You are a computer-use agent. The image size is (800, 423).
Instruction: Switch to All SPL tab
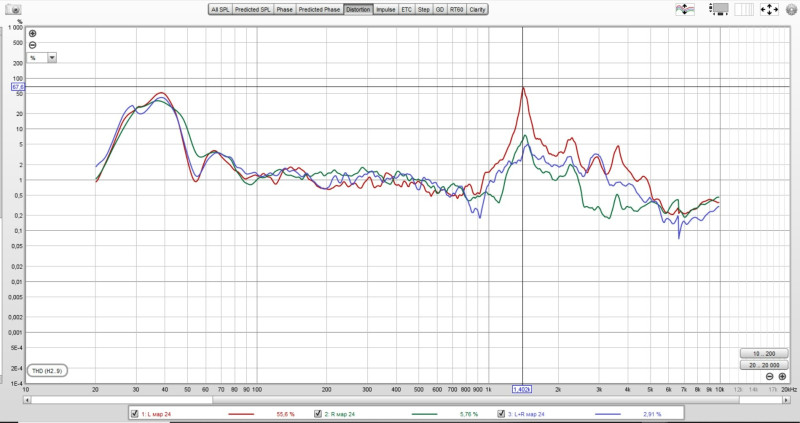click(220, 9)
